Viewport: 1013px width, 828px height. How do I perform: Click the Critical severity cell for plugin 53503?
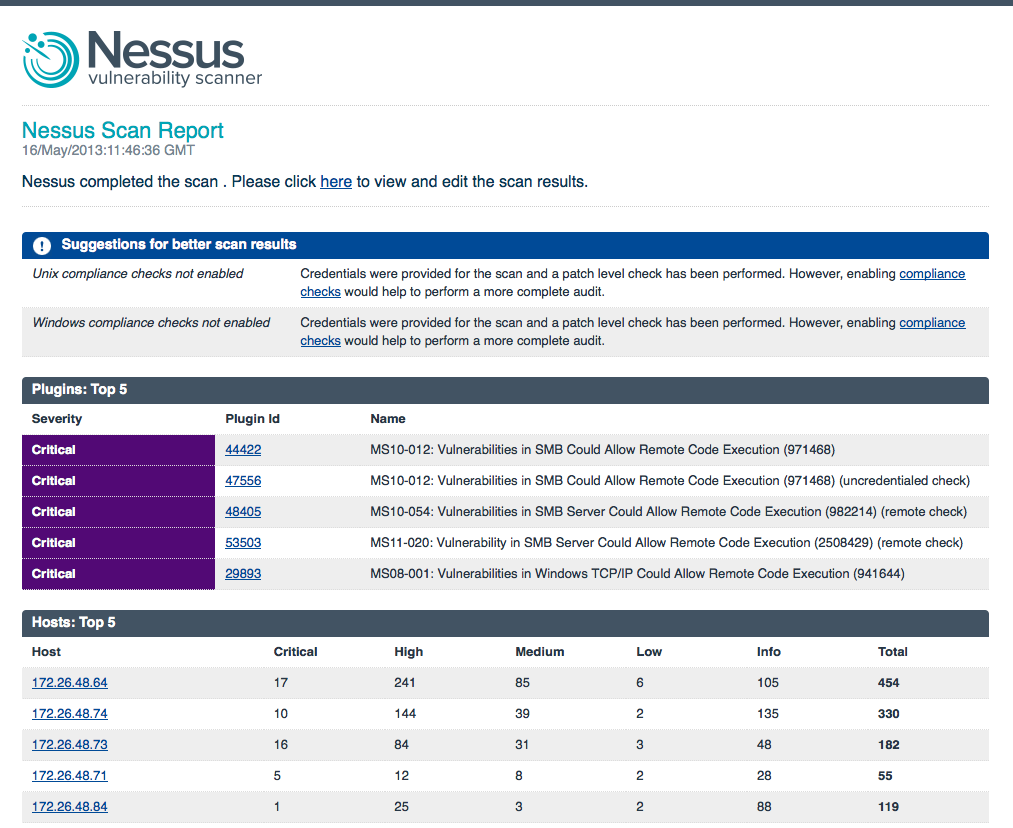coord(118,543)
